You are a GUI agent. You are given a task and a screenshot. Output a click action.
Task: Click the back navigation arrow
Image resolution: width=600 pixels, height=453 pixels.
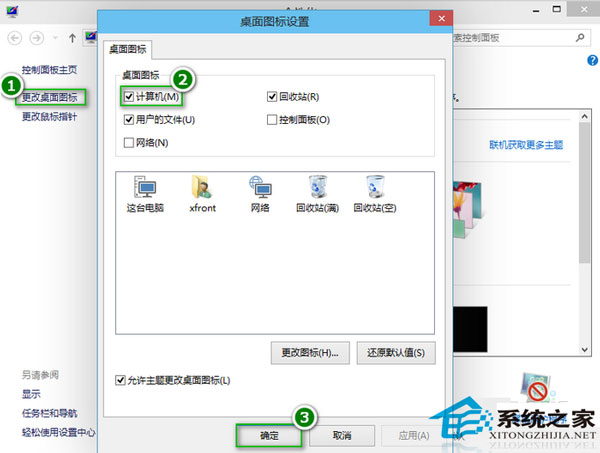[x=14, y=39]
